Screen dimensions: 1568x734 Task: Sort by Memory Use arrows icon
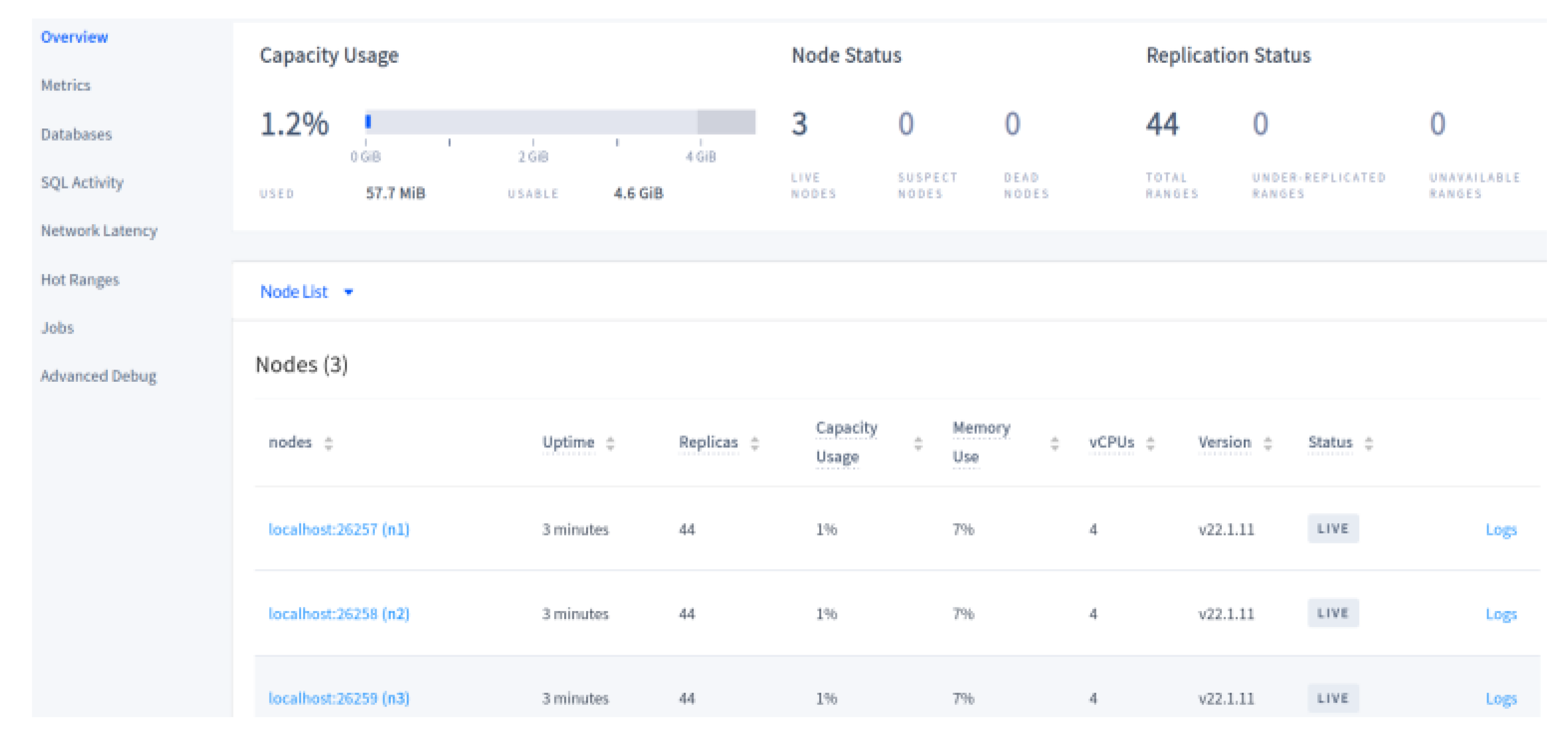pyautogui.click(x=1054, y=443)
